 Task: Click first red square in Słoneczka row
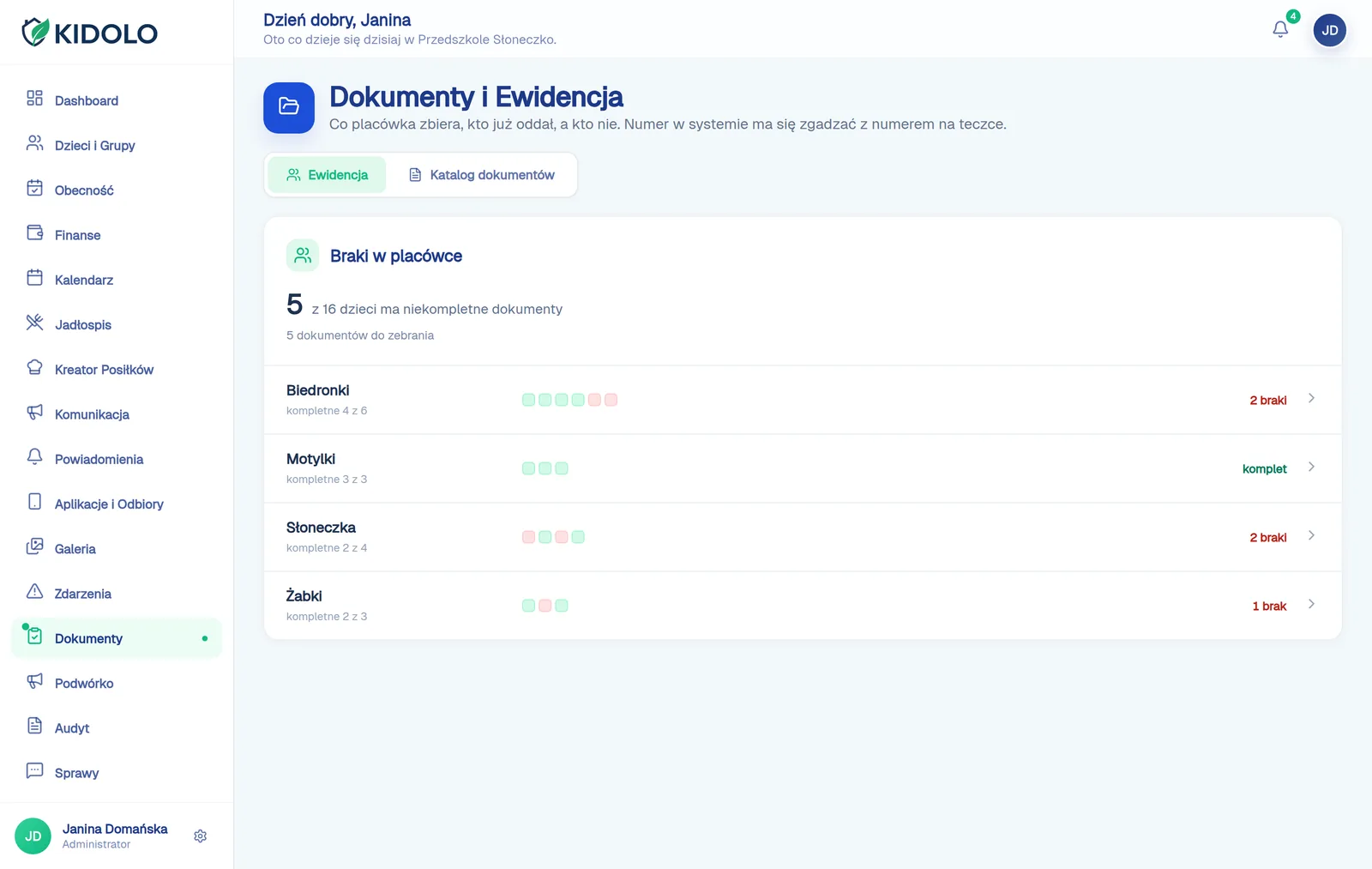(x=528, y=537)
